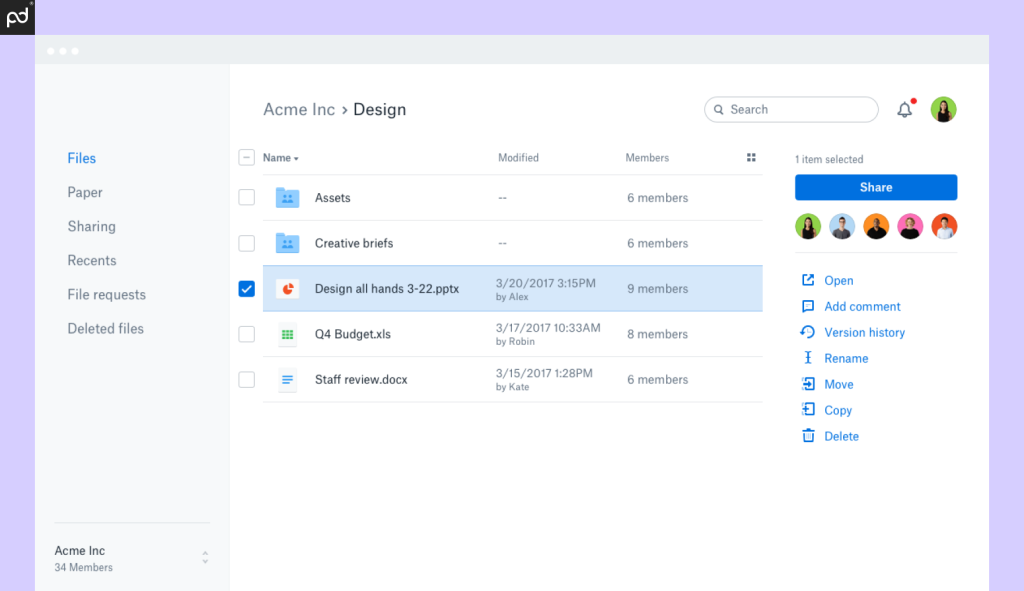Check the Staff review.docx checkbox

246,379
